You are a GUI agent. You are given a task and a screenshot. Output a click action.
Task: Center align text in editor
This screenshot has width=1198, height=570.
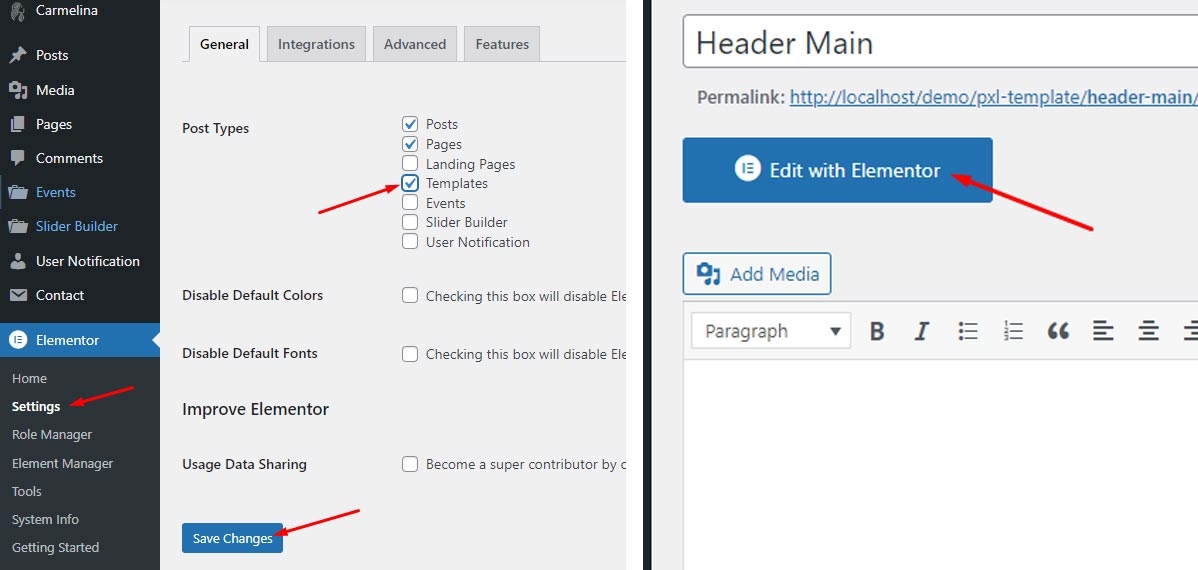point(1149,331)
